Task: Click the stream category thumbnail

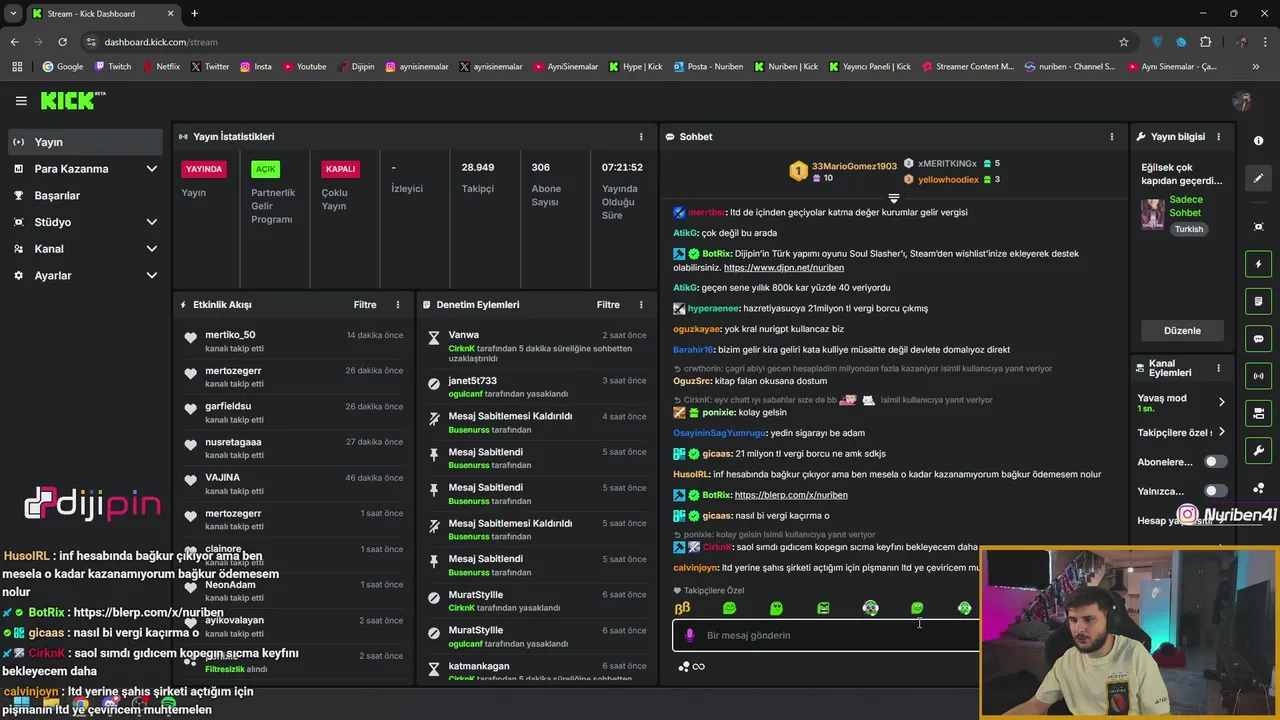Action: point(1153,214)
